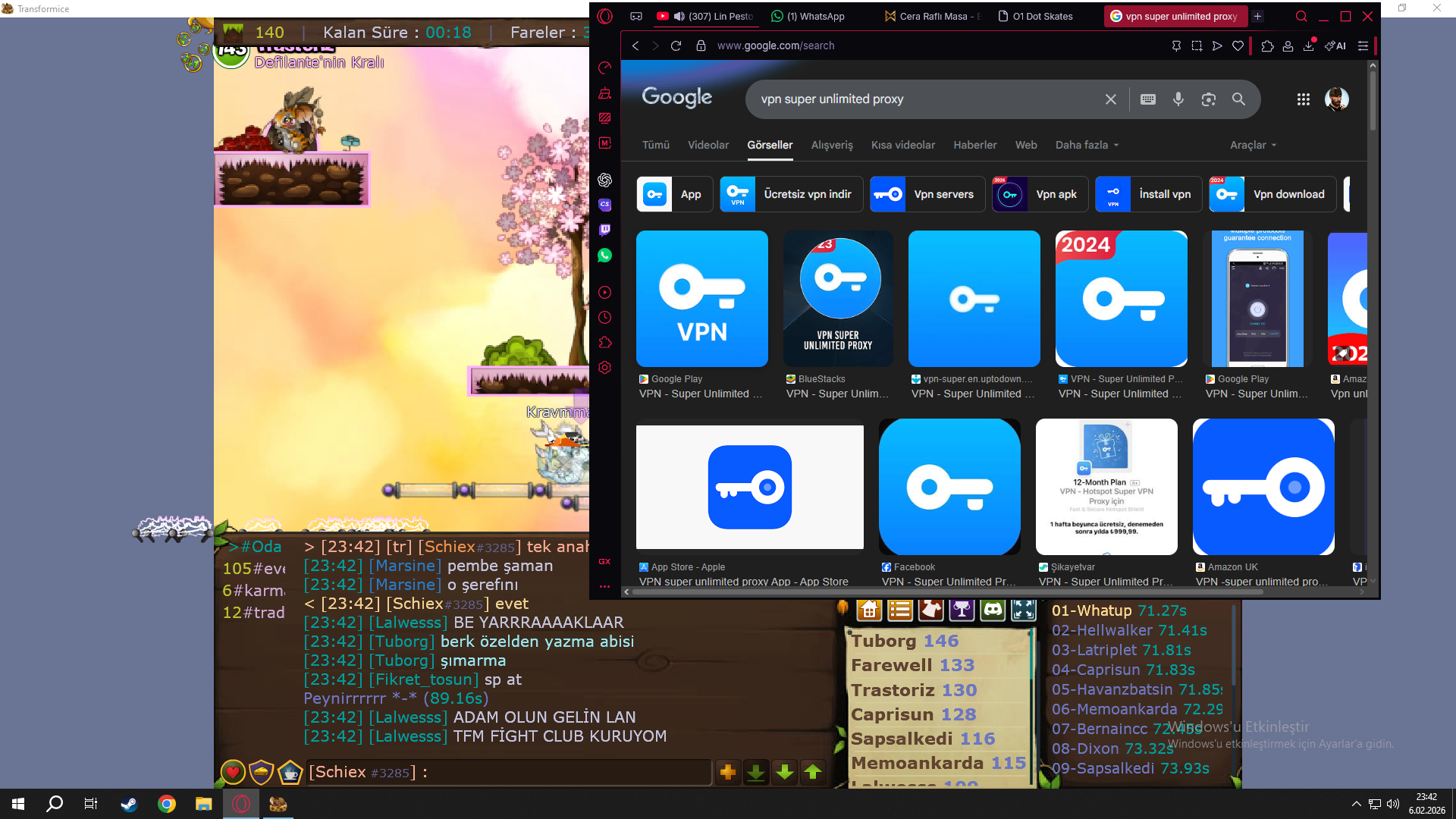Open a new browser tab
This screenshot has height=819, width=1456.
(1257, 16)
